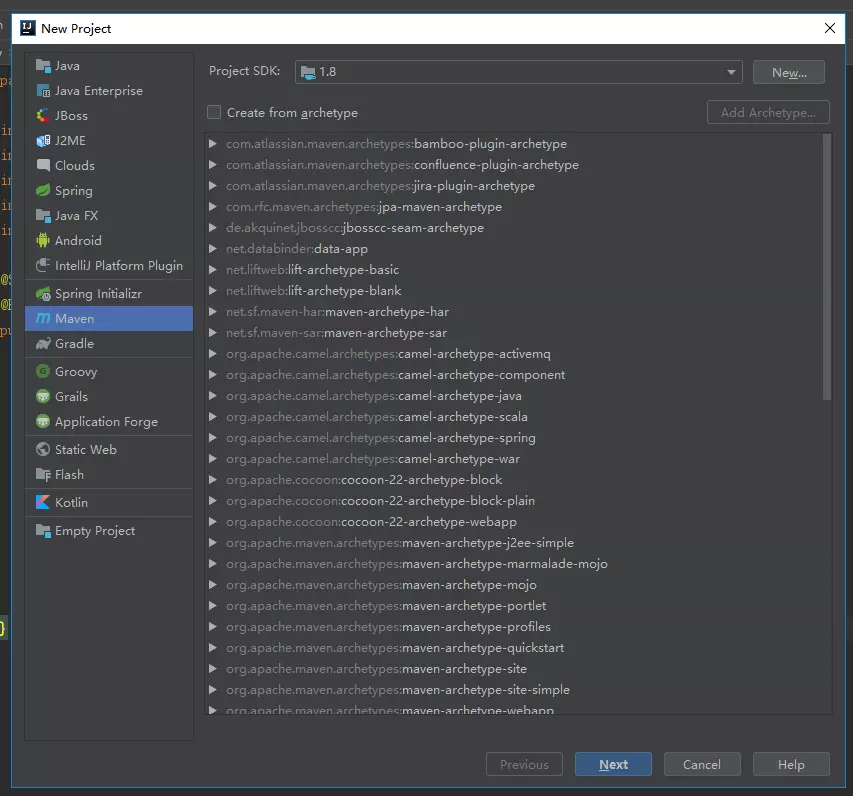This screenshot has width=853, height=796.
Task: Click the Android robot icon
Action: pyautogui.click(x=43, y=240)
